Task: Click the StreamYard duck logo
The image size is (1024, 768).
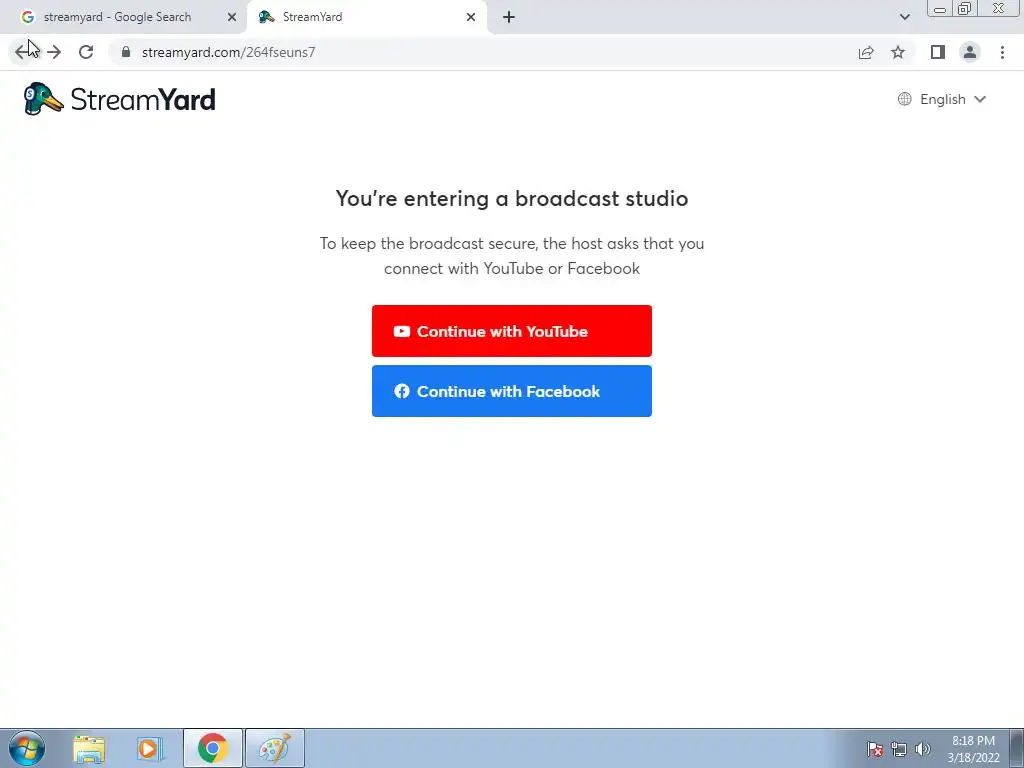Action: click(120, 99)
